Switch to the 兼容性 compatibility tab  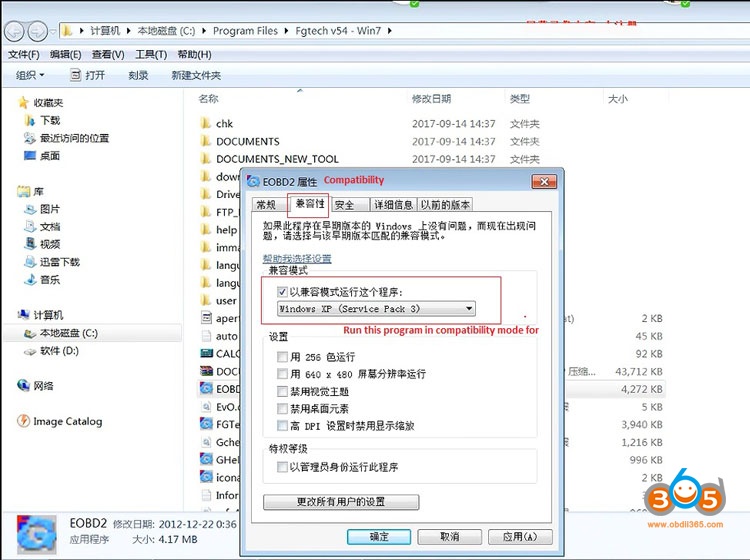(x=309, y=204)
